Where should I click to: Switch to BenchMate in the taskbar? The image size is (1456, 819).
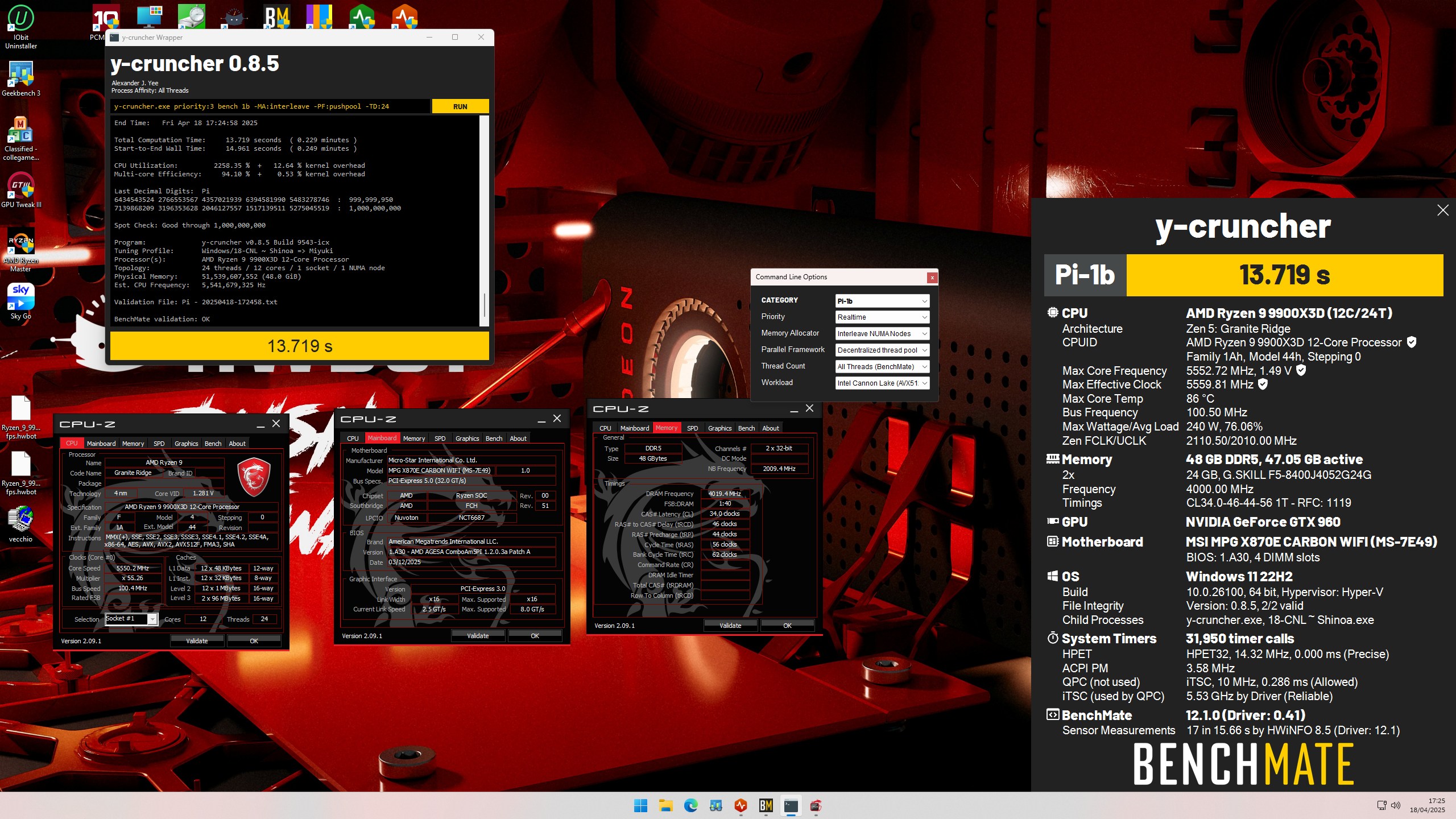[x=766, y=805]
